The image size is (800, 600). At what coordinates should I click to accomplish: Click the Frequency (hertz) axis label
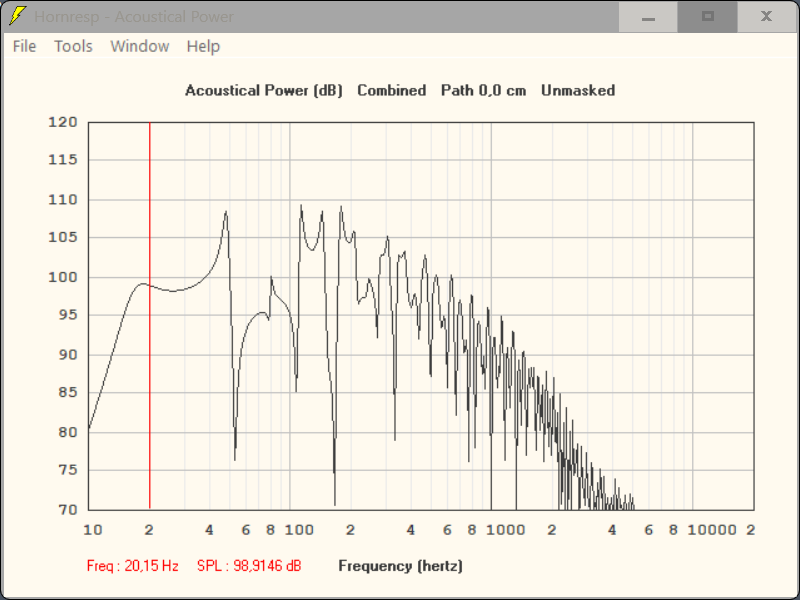pyautogui.click(x=400, y=565)
